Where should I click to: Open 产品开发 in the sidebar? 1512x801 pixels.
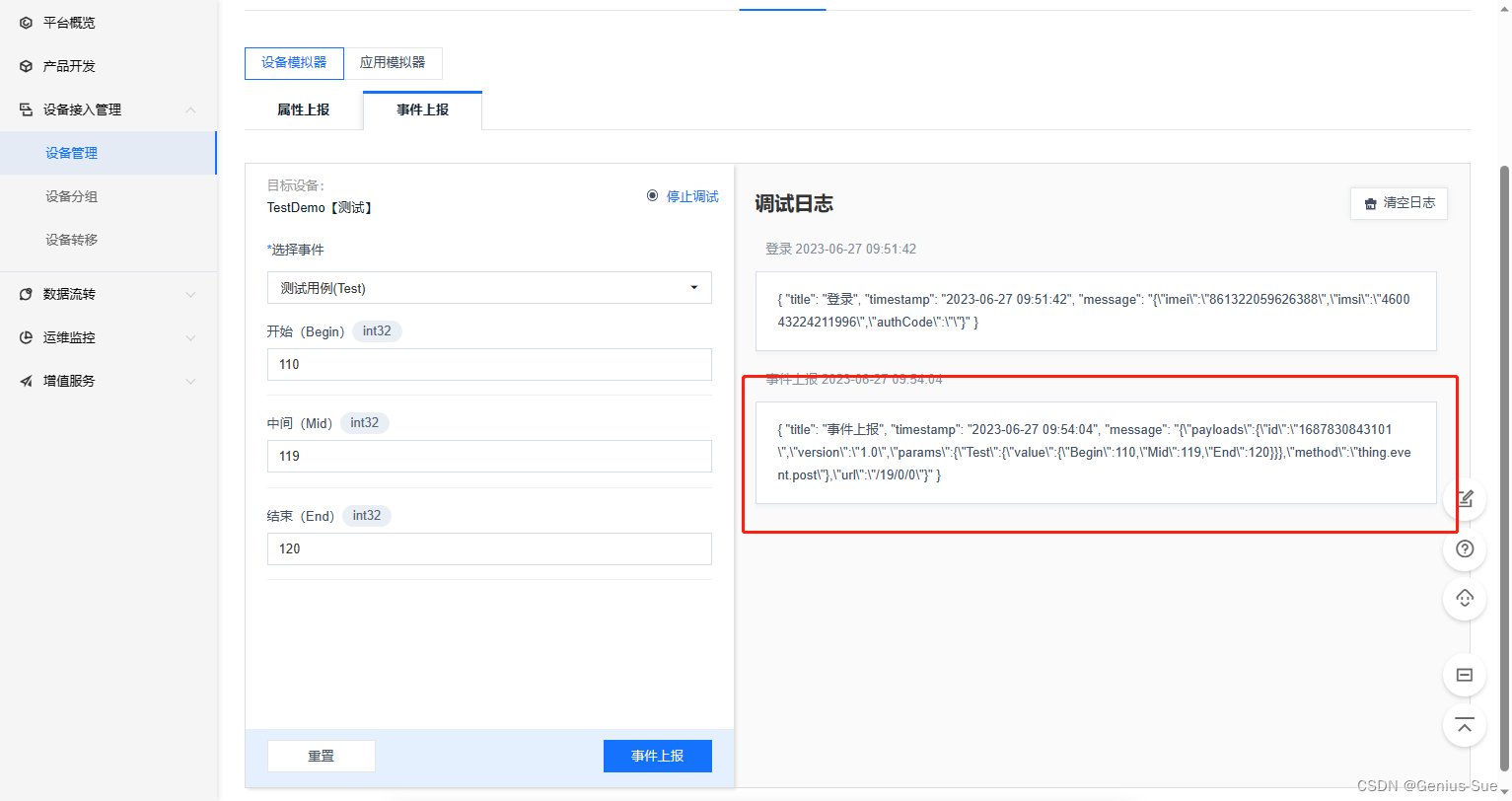pyautogui.click(x=108, y=66)
